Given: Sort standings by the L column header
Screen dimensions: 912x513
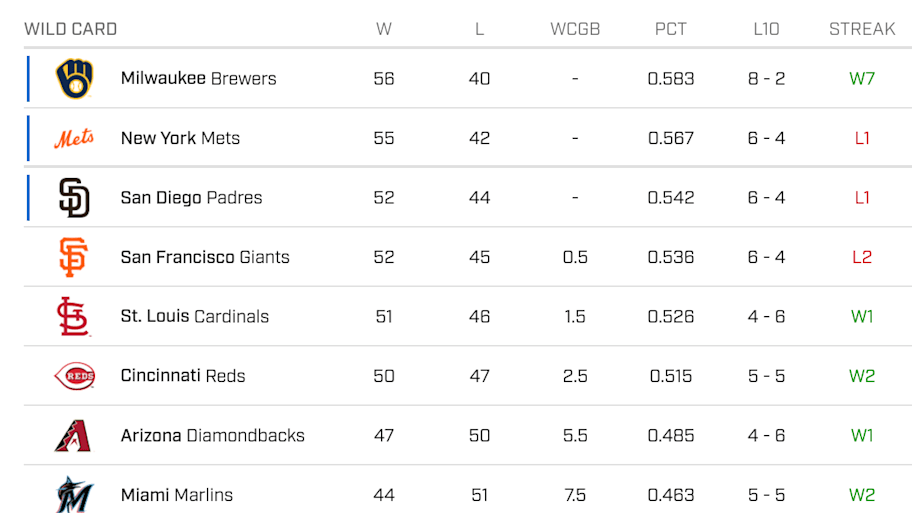Looking at the screenshot, I should click(x=479, y=29).
